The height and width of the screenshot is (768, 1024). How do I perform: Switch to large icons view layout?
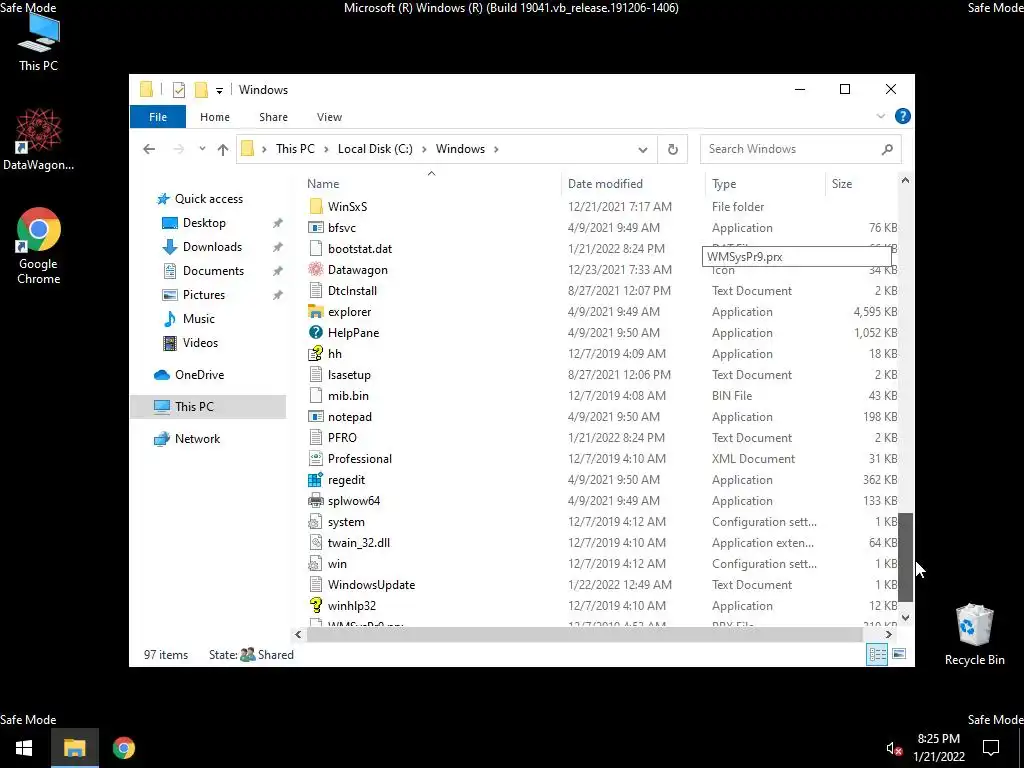[899, 654]
